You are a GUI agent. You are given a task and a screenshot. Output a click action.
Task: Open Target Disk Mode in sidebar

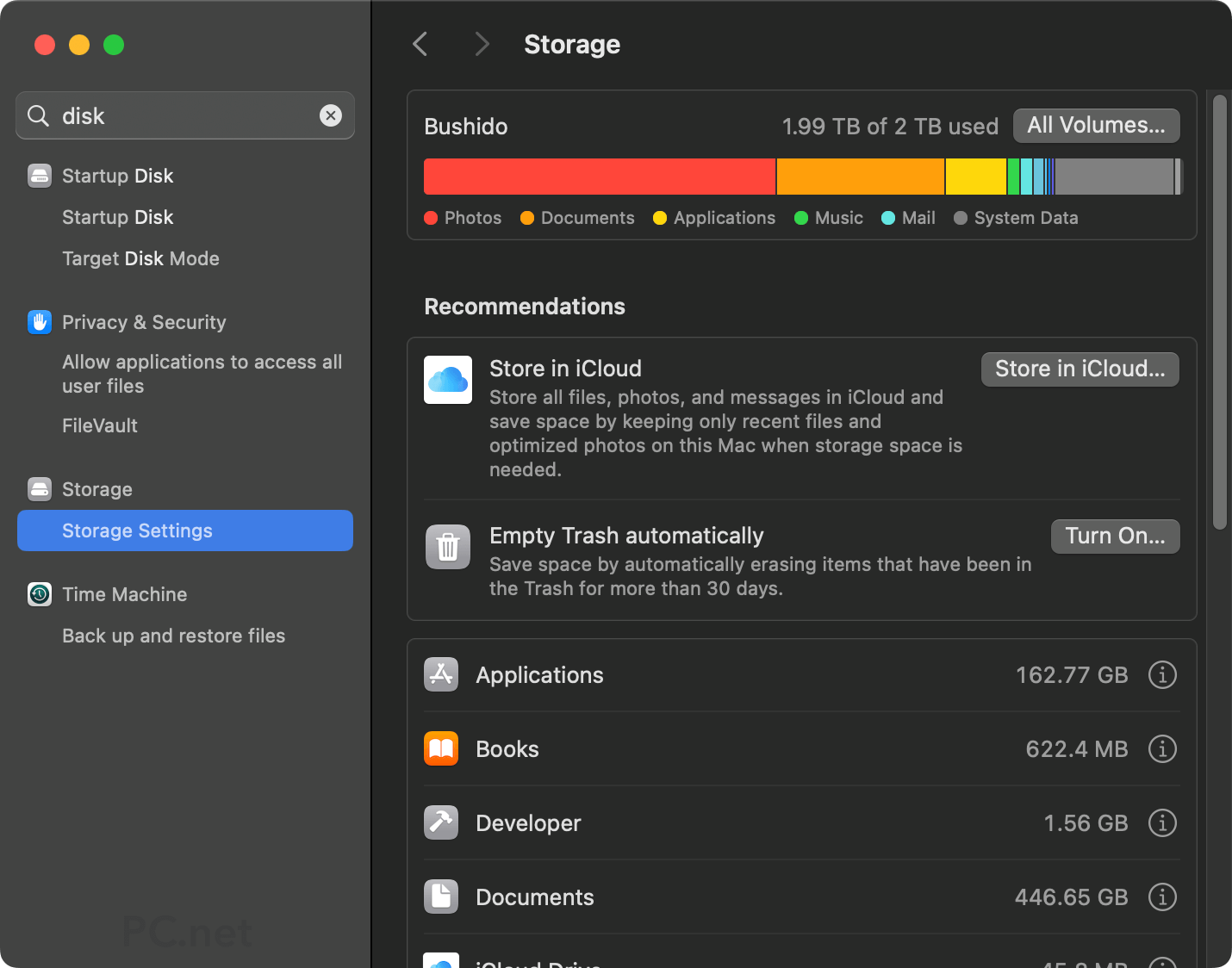pos(140,258)
